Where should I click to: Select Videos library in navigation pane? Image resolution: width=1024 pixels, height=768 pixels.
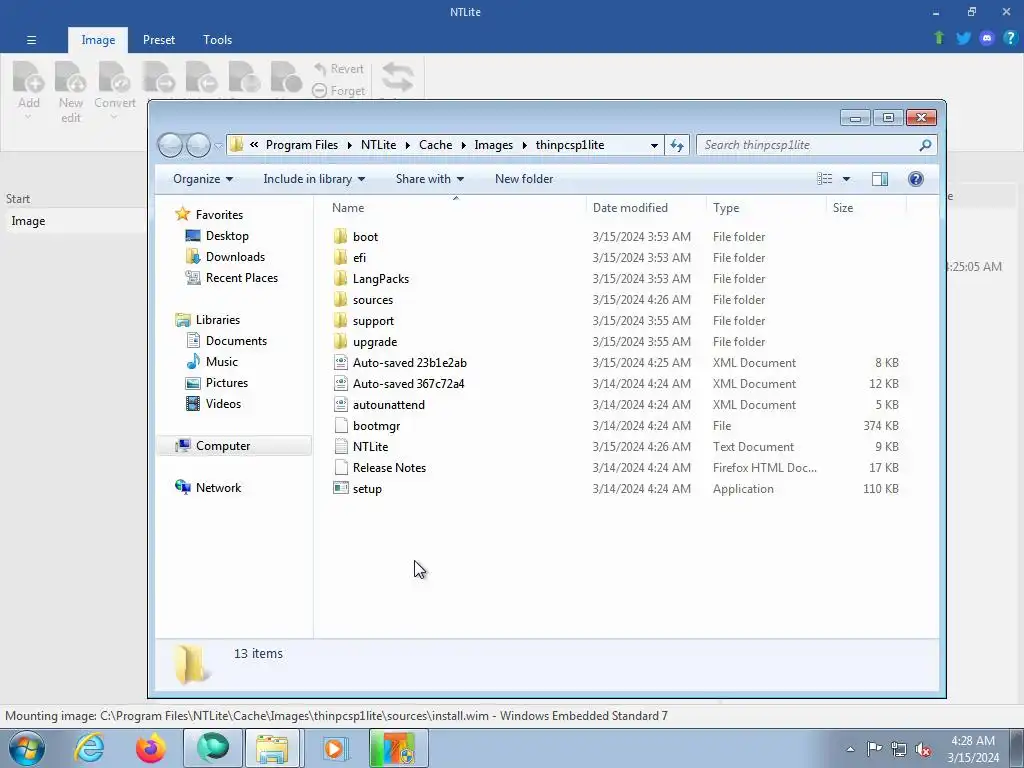pos(214,404)
